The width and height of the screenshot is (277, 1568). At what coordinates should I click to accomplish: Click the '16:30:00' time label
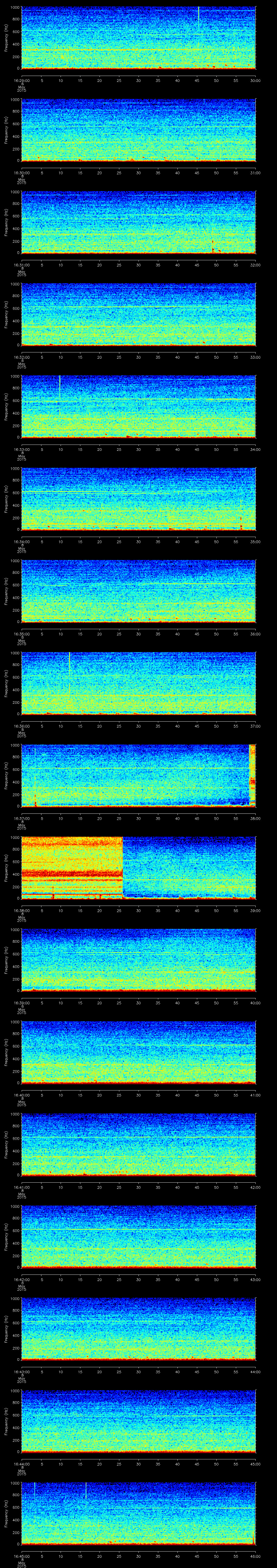22,173
